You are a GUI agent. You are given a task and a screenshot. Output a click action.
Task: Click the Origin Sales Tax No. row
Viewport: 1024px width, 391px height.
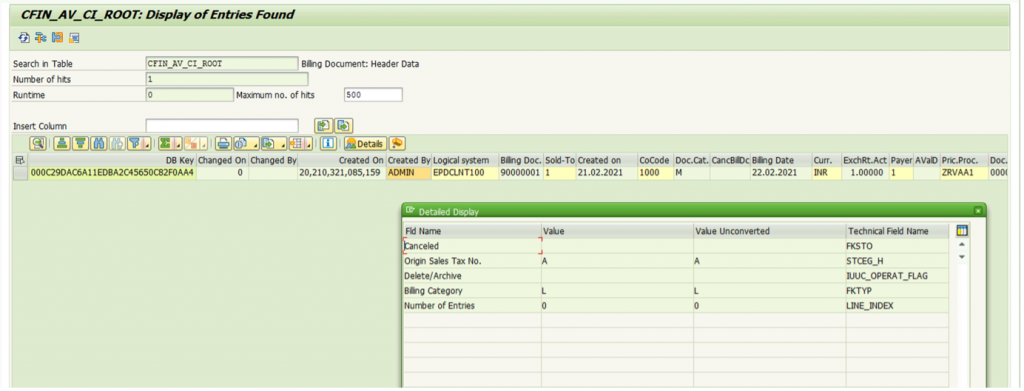tap(675, 260)
